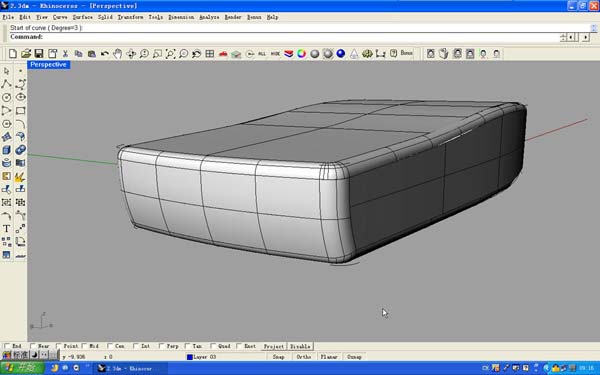Open the Surface menu
The height and width of the screenshot is (375, 600).
[x=82, y=17]
